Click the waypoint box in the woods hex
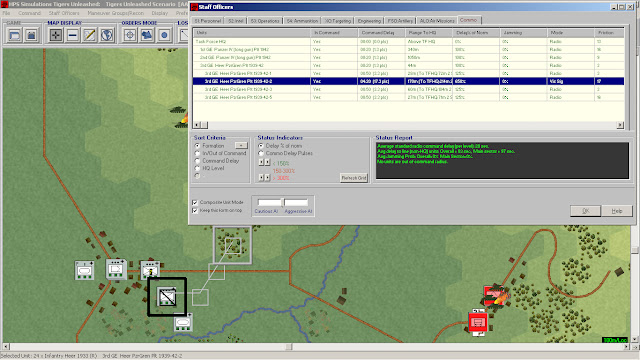The image size is (640, 360). click(x=233, y=246)
